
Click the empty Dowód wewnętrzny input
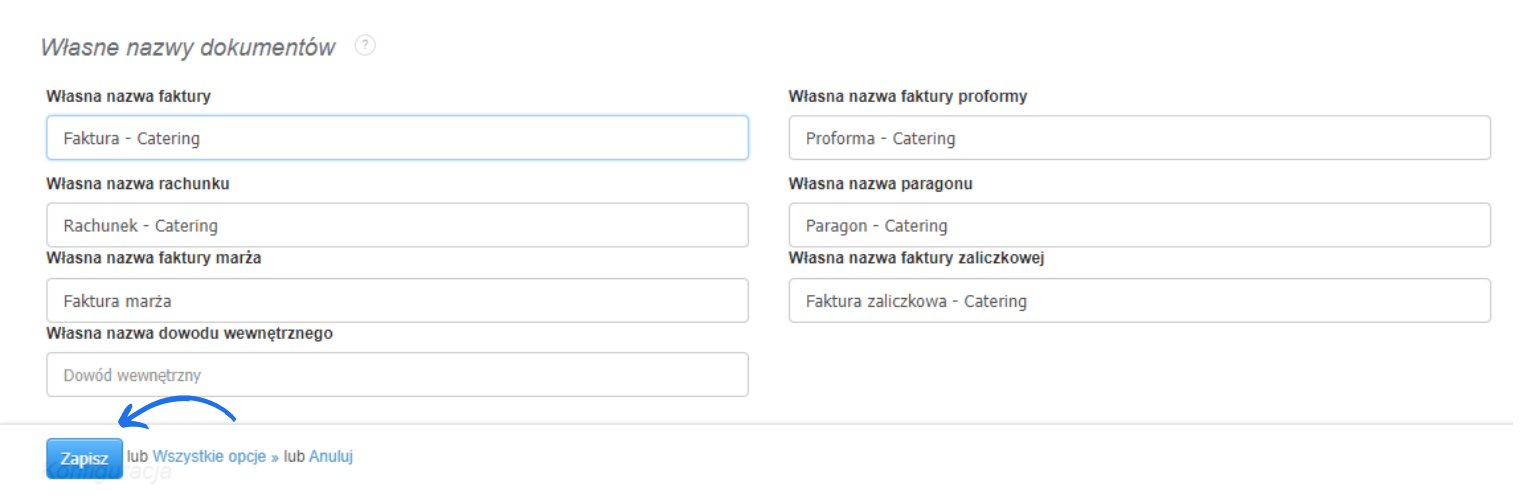pyautogui.click(x=397, y=375)
